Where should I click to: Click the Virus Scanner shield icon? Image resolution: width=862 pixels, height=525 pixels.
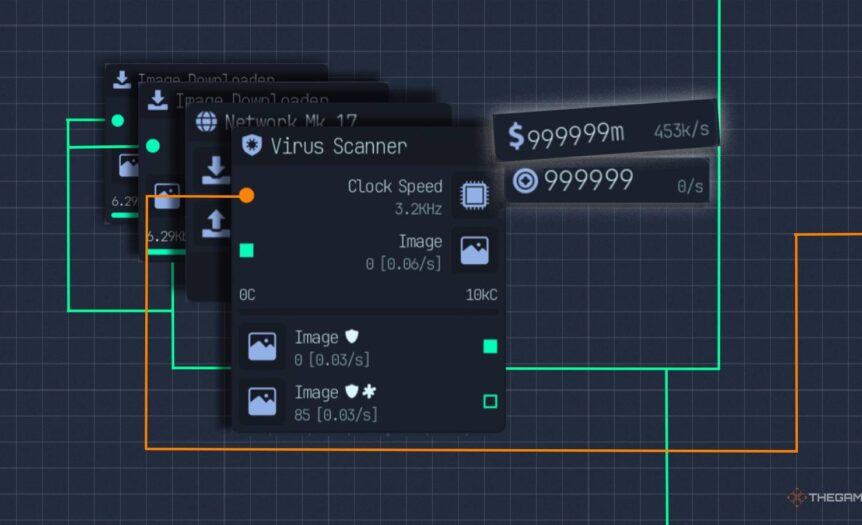coord(252,147)
